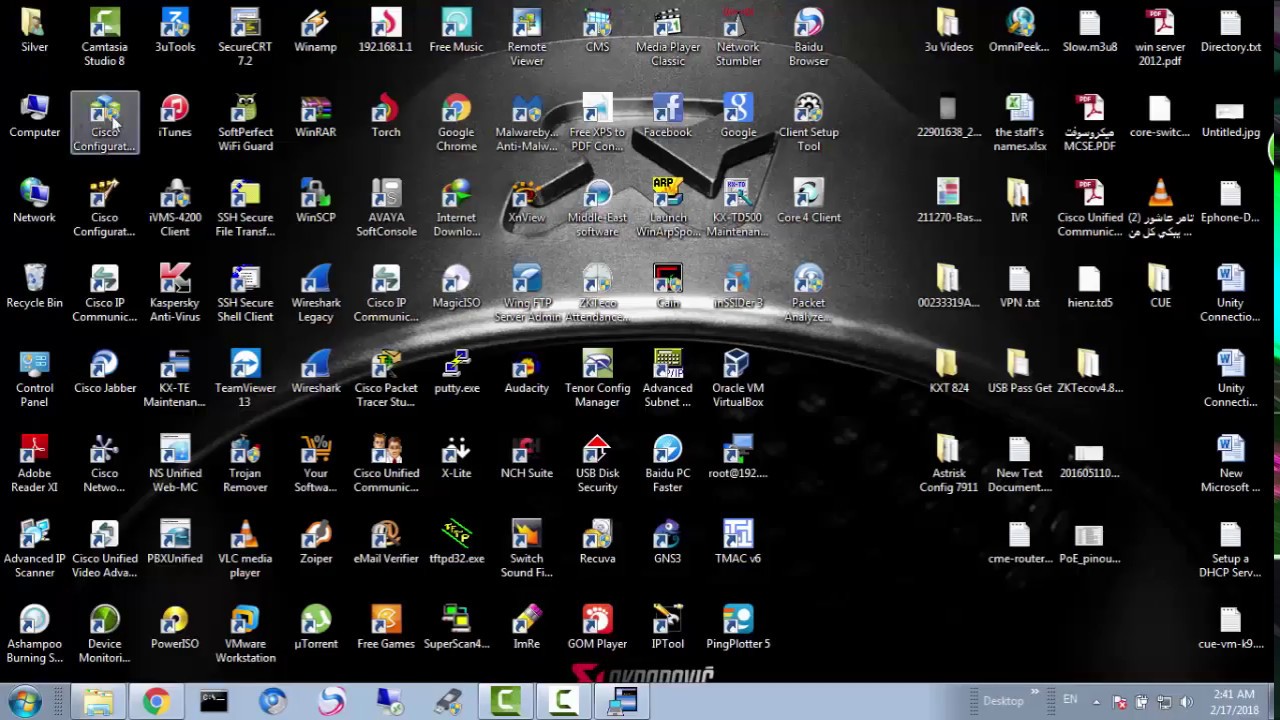Click the AVAYA SoftConsole icon
The height and width of the screenshot is (720, 1280).
[386, 207]
